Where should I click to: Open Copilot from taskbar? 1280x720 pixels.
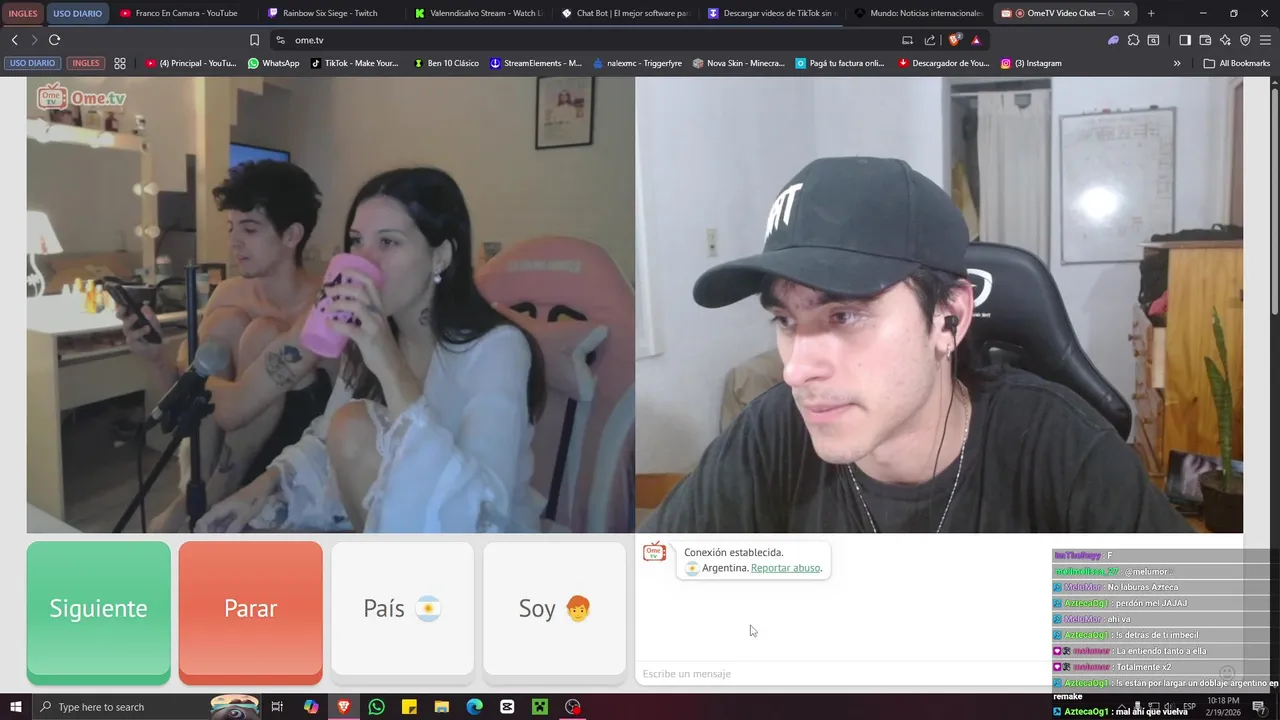[311, 707]
